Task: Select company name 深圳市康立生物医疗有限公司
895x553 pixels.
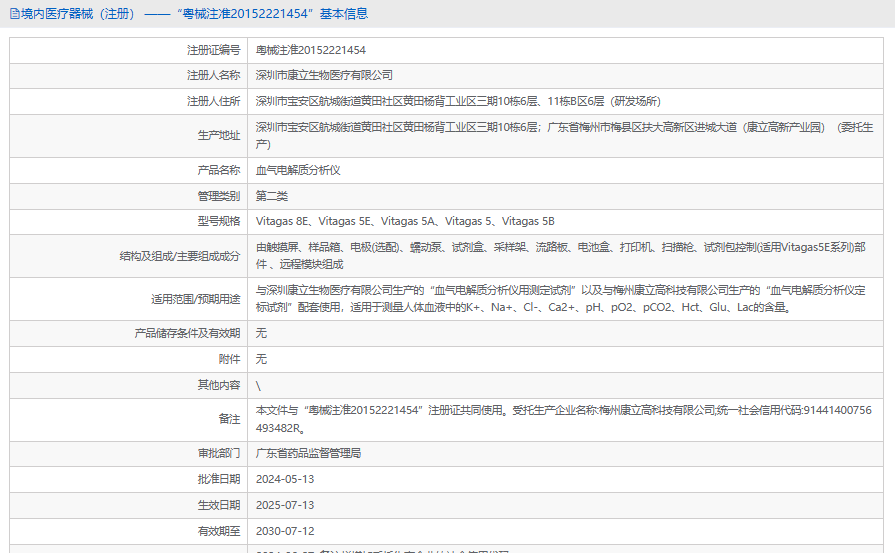Action: pos(324,75)
